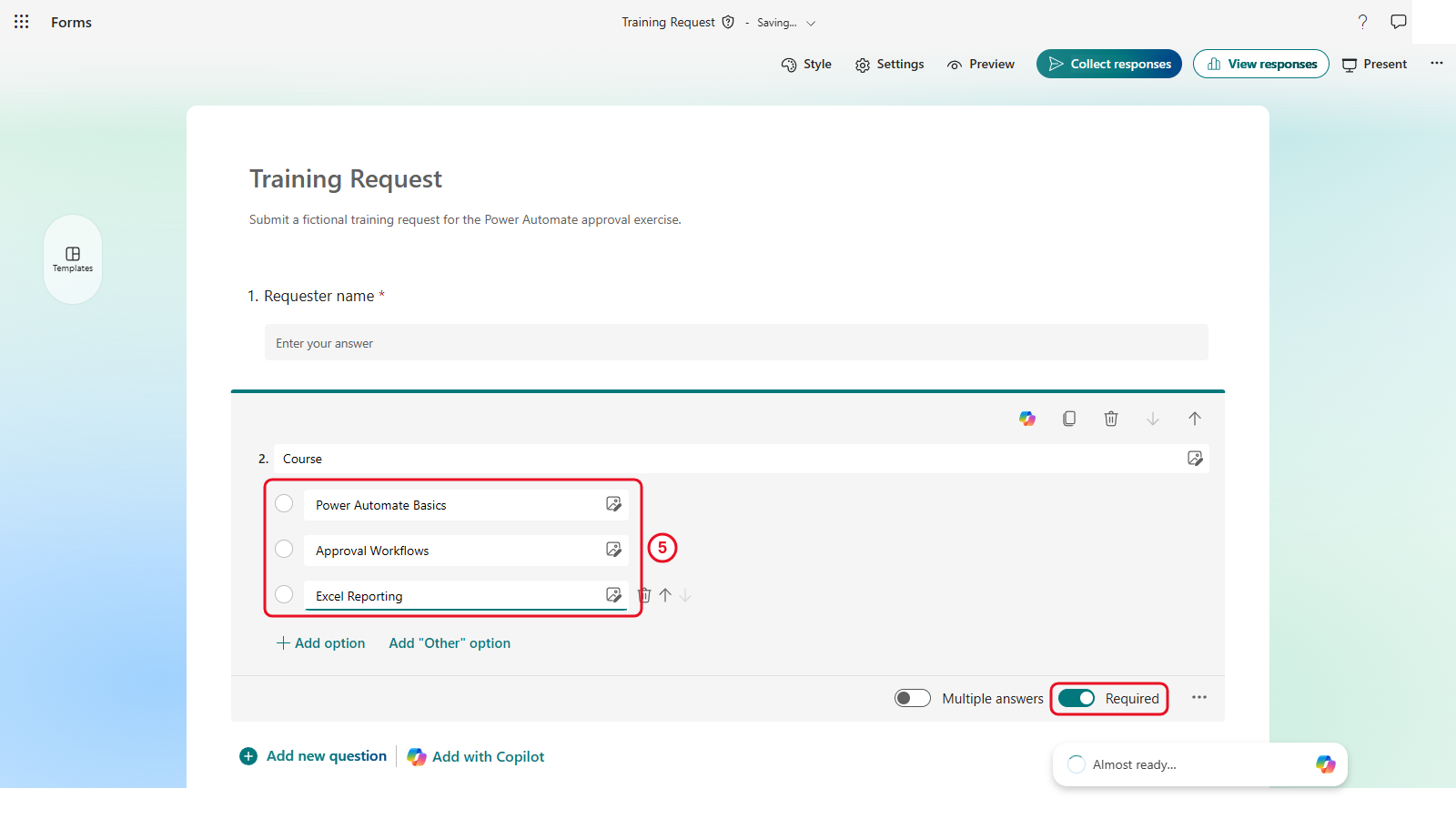Click the Forms app name in header

(71, 23)
